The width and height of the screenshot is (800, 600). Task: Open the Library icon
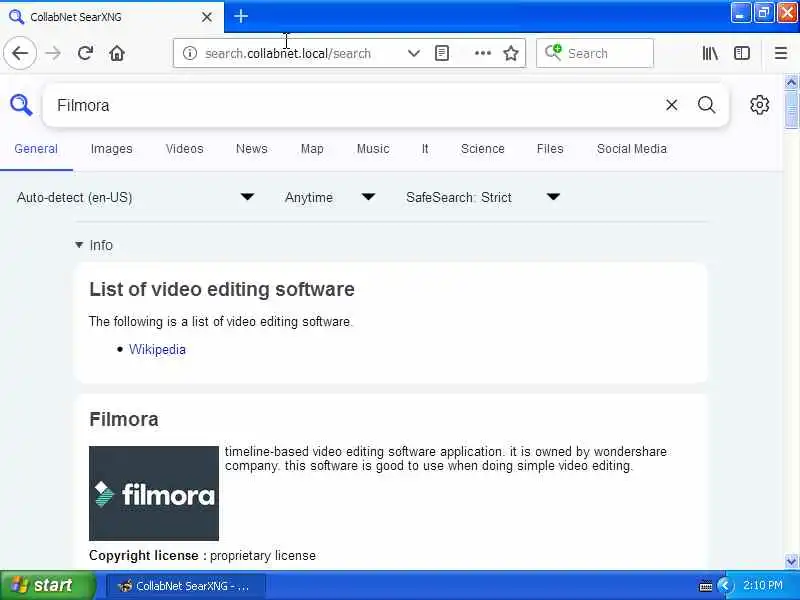click(710, 53)
